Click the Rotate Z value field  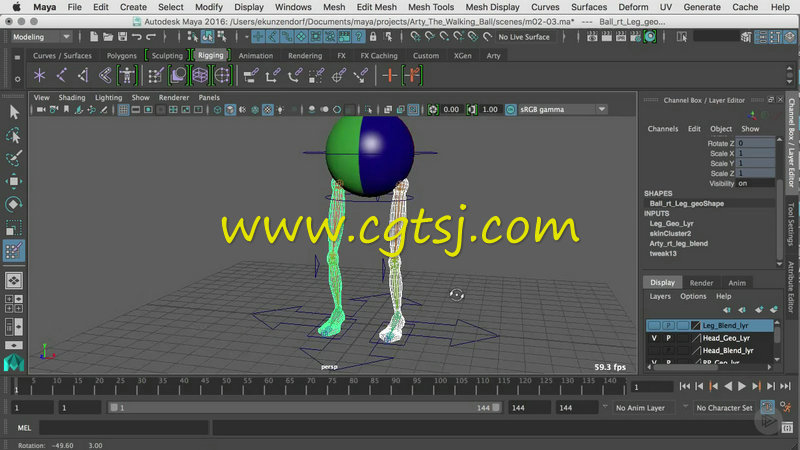tap(756, 143)
